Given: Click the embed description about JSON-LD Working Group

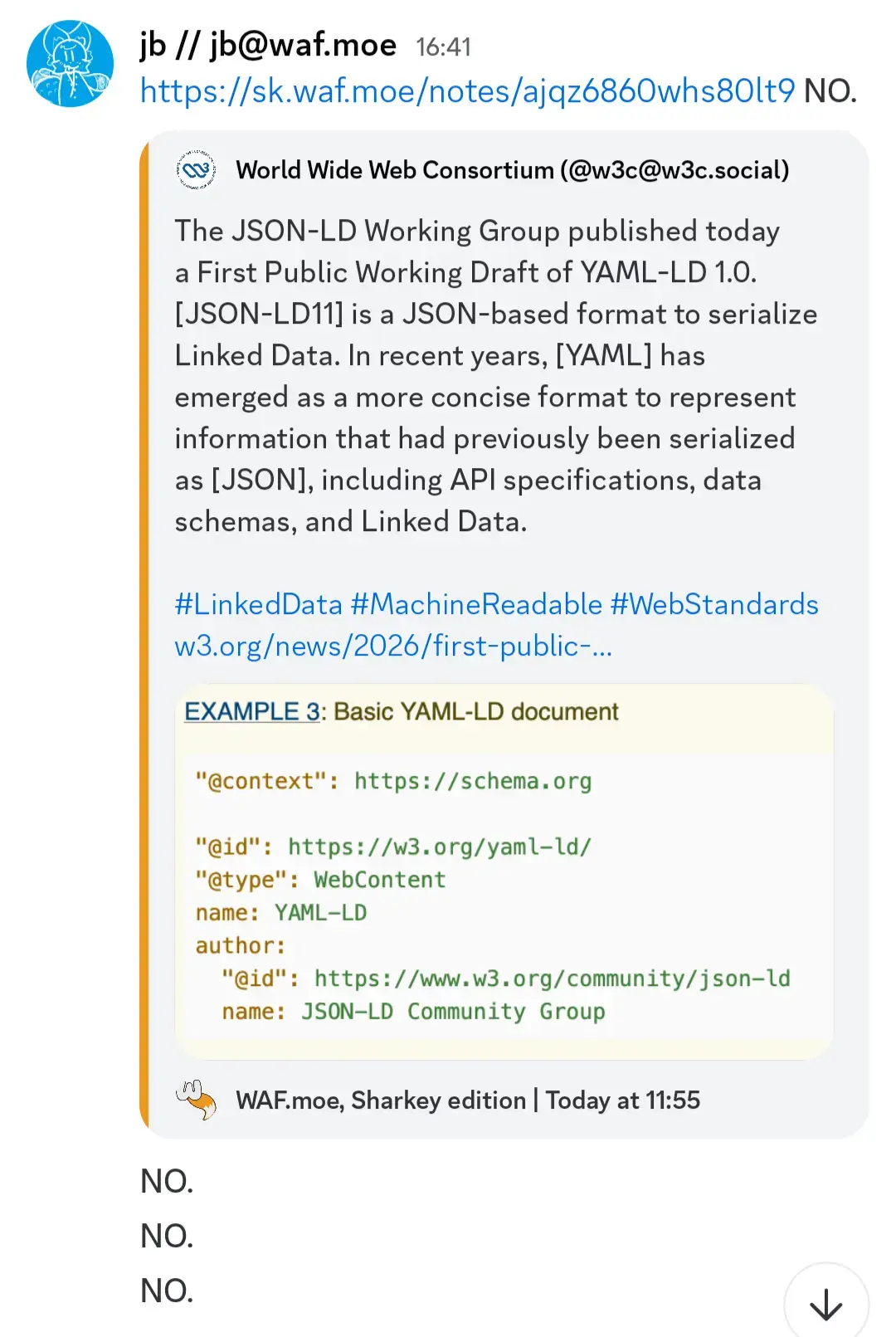Looking at the screenshot, I should (x=495, y=376).
